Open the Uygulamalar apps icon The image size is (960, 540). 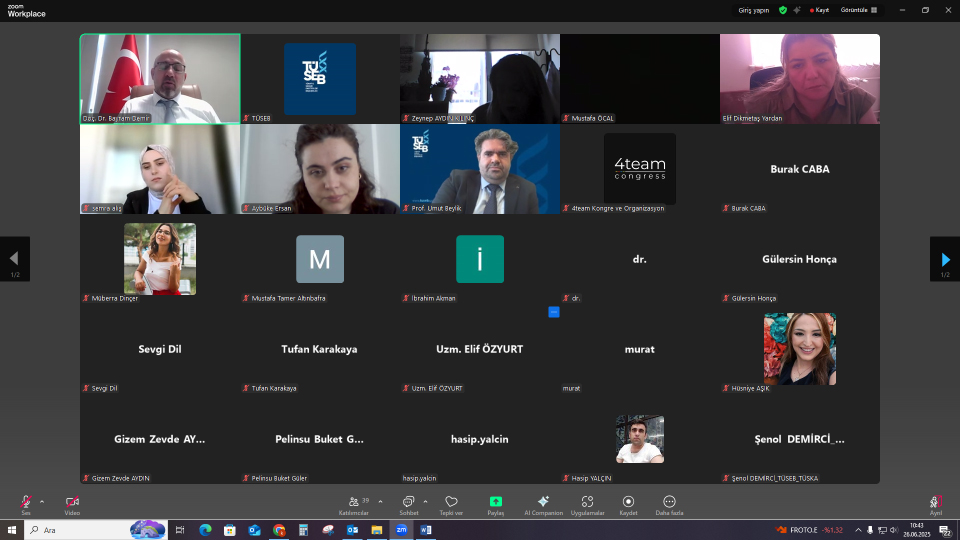[x=587, y=502]
